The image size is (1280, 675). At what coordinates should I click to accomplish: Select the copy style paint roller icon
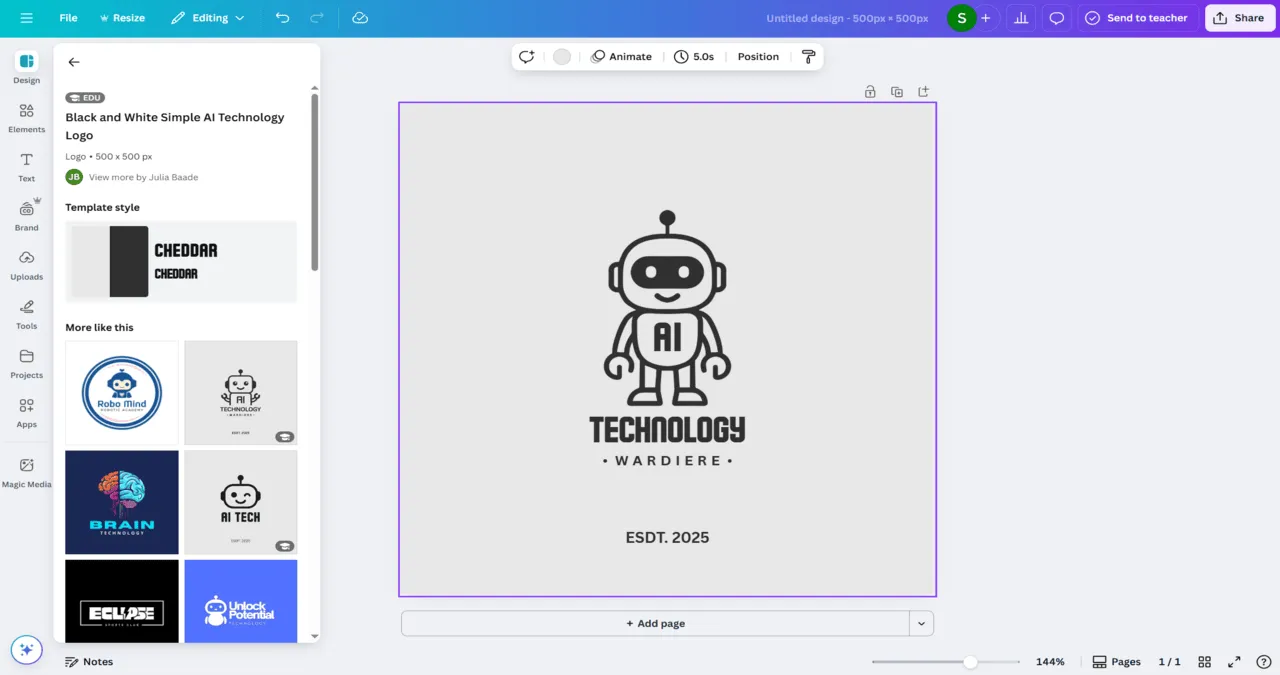pos(808,57)
